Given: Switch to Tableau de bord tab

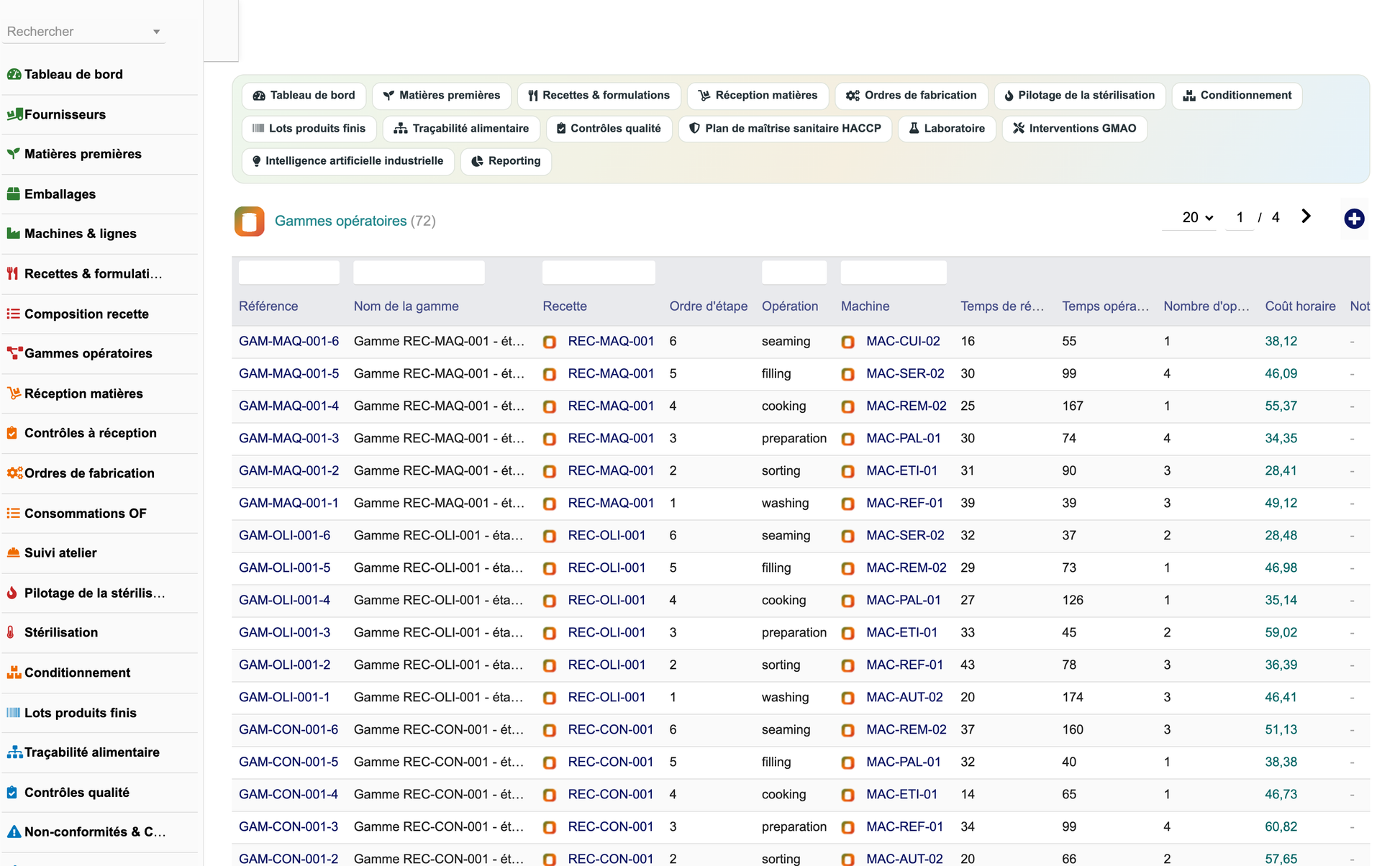Looking at the screenshot, I should point(304,96).
